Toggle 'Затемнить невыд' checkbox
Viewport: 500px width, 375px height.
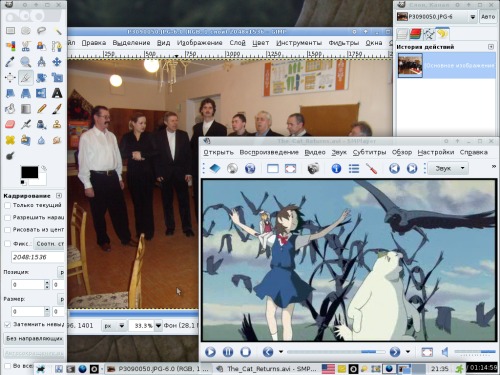point(7,324)
